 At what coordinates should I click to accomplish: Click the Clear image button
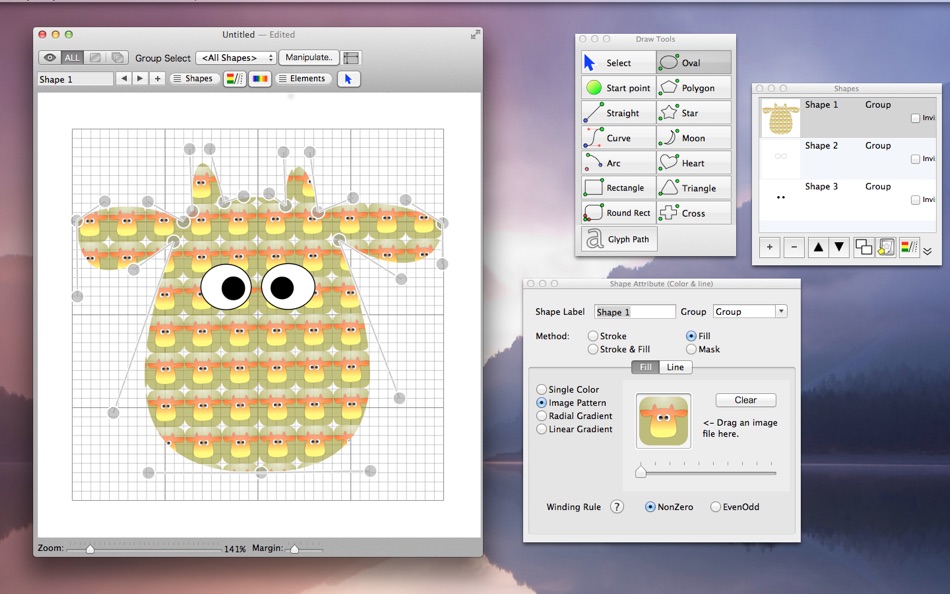746,400
